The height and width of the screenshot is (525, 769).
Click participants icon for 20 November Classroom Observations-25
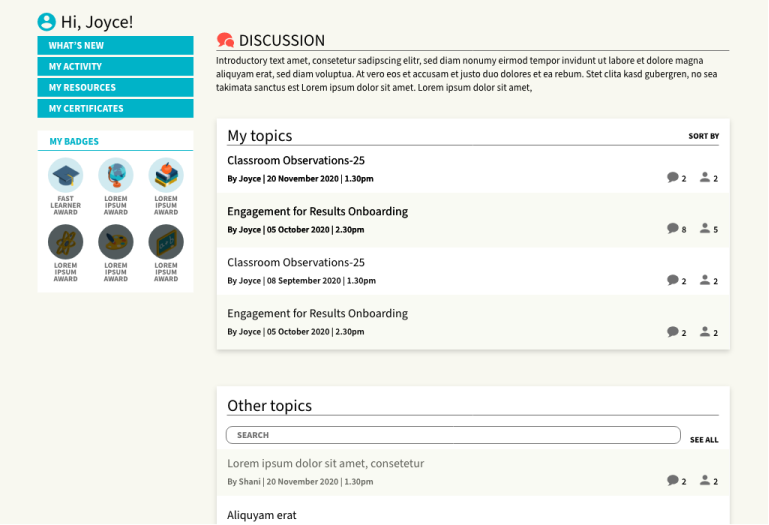pyautogui.click(x=705, y=177)
